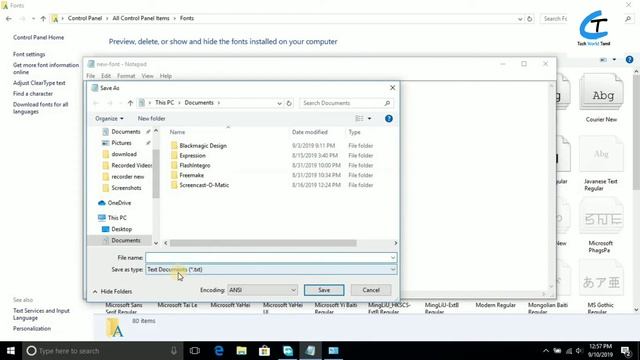
Task: Open File Explorer from taskbar
Action: [242, 351]
